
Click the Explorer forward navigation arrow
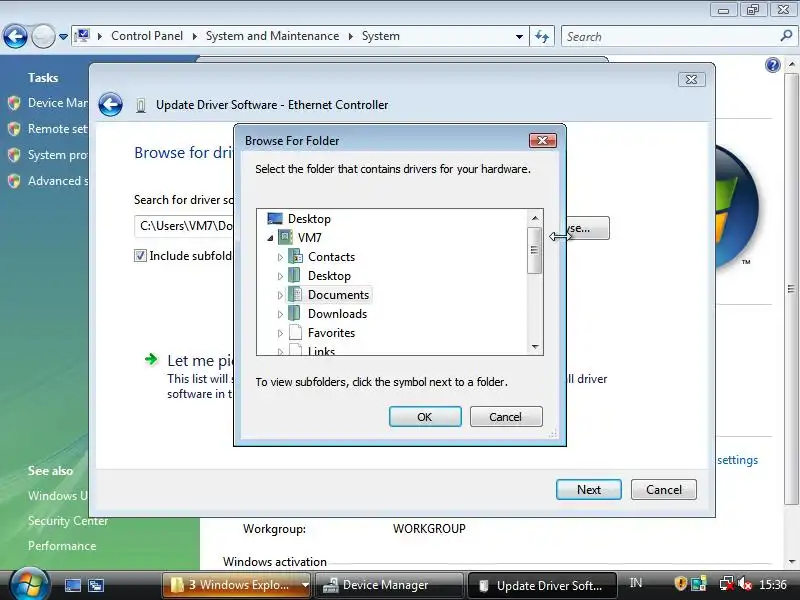[43, 37]
